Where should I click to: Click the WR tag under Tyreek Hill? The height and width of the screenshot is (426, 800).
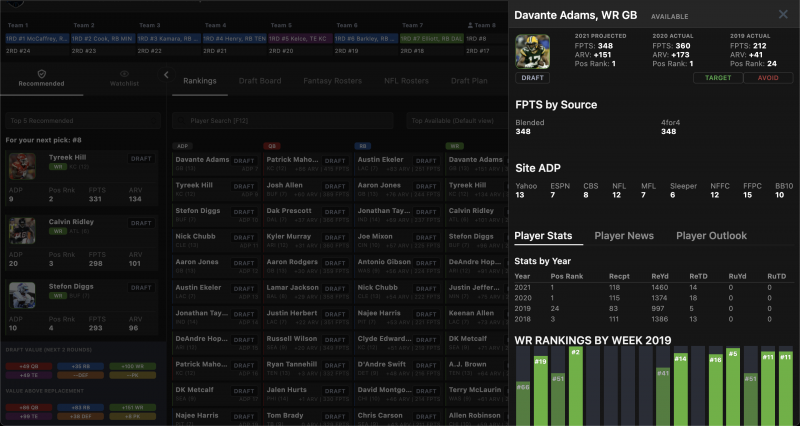[x=58, y=167]
